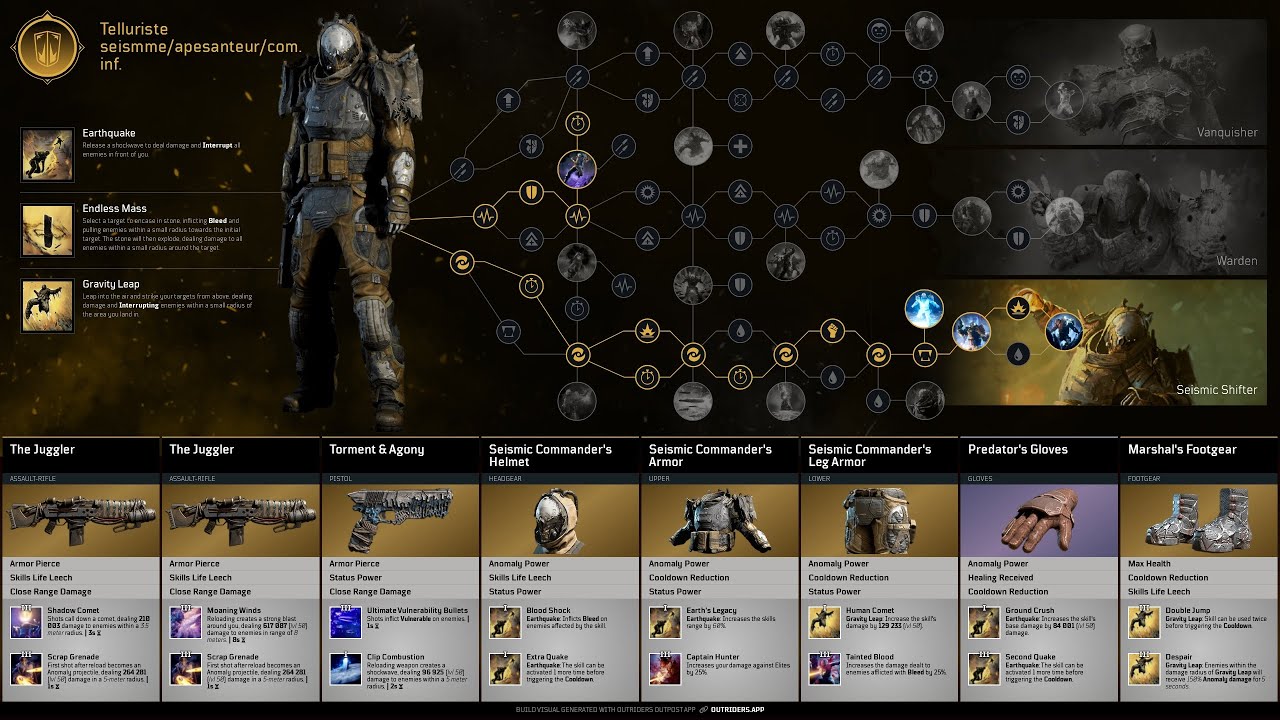
Task: Click the 'Torment & Agony' item name
Action: coord(377,450)
